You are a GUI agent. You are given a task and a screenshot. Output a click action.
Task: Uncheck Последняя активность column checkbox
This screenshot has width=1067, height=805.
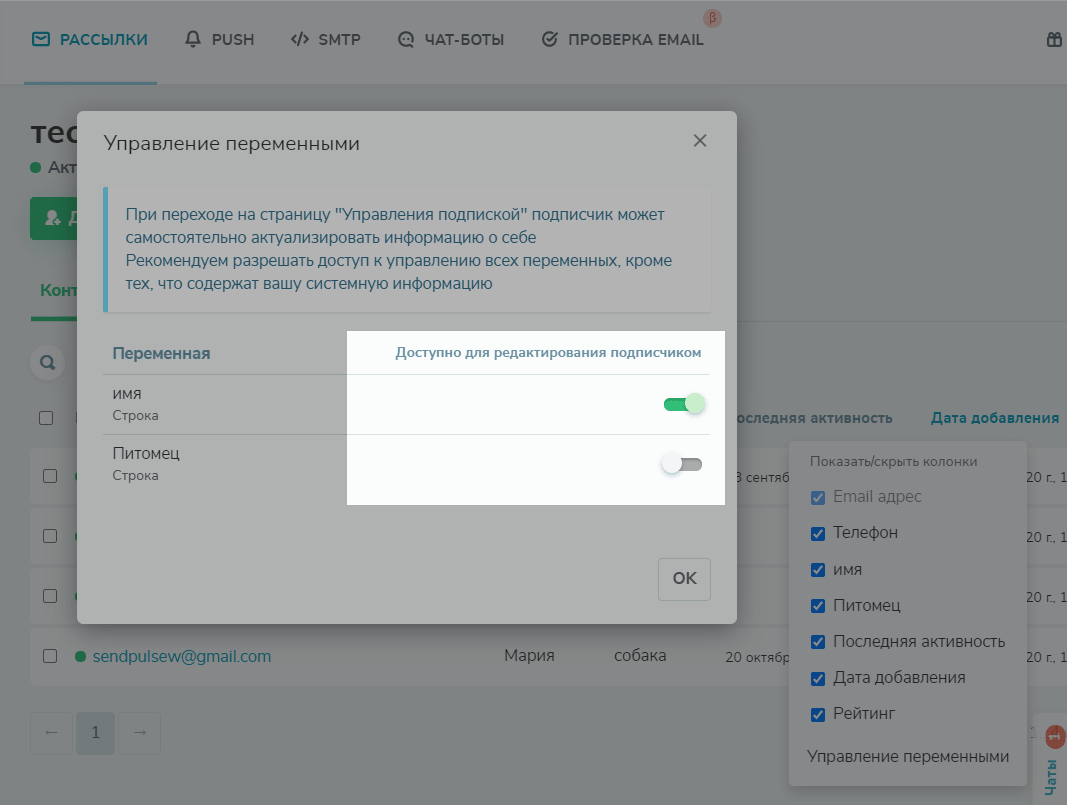(x=818, y=642)
